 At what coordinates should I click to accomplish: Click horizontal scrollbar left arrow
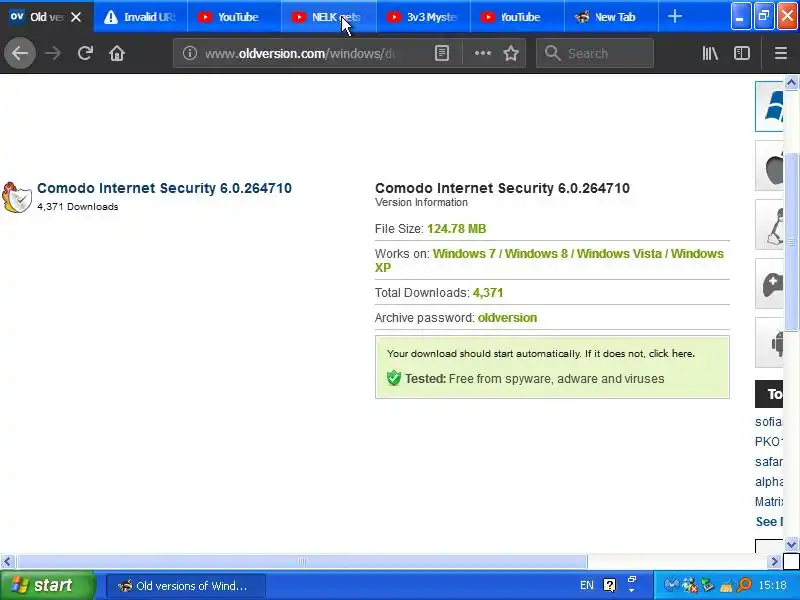(x=7, y=562)
